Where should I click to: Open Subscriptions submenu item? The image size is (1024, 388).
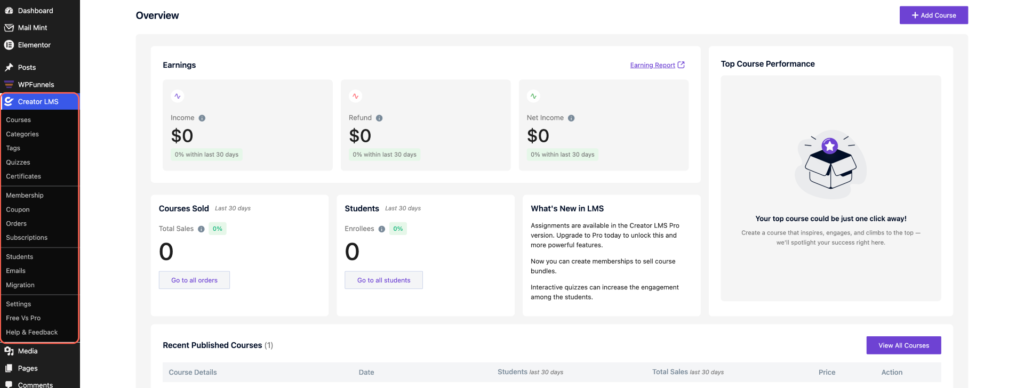(x=27, y=238)
